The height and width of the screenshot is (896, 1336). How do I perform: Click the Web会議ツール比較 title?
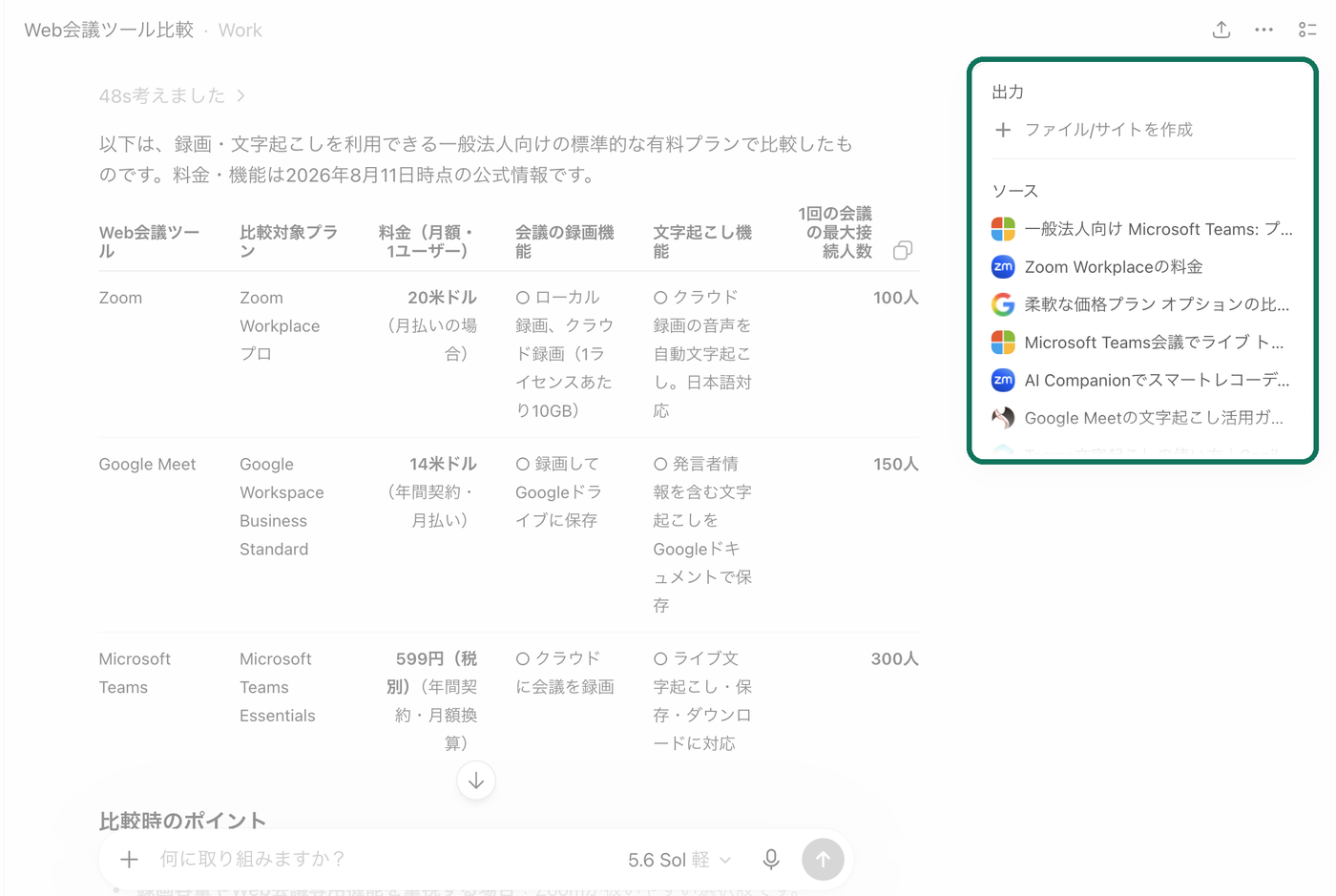[109, 30]
